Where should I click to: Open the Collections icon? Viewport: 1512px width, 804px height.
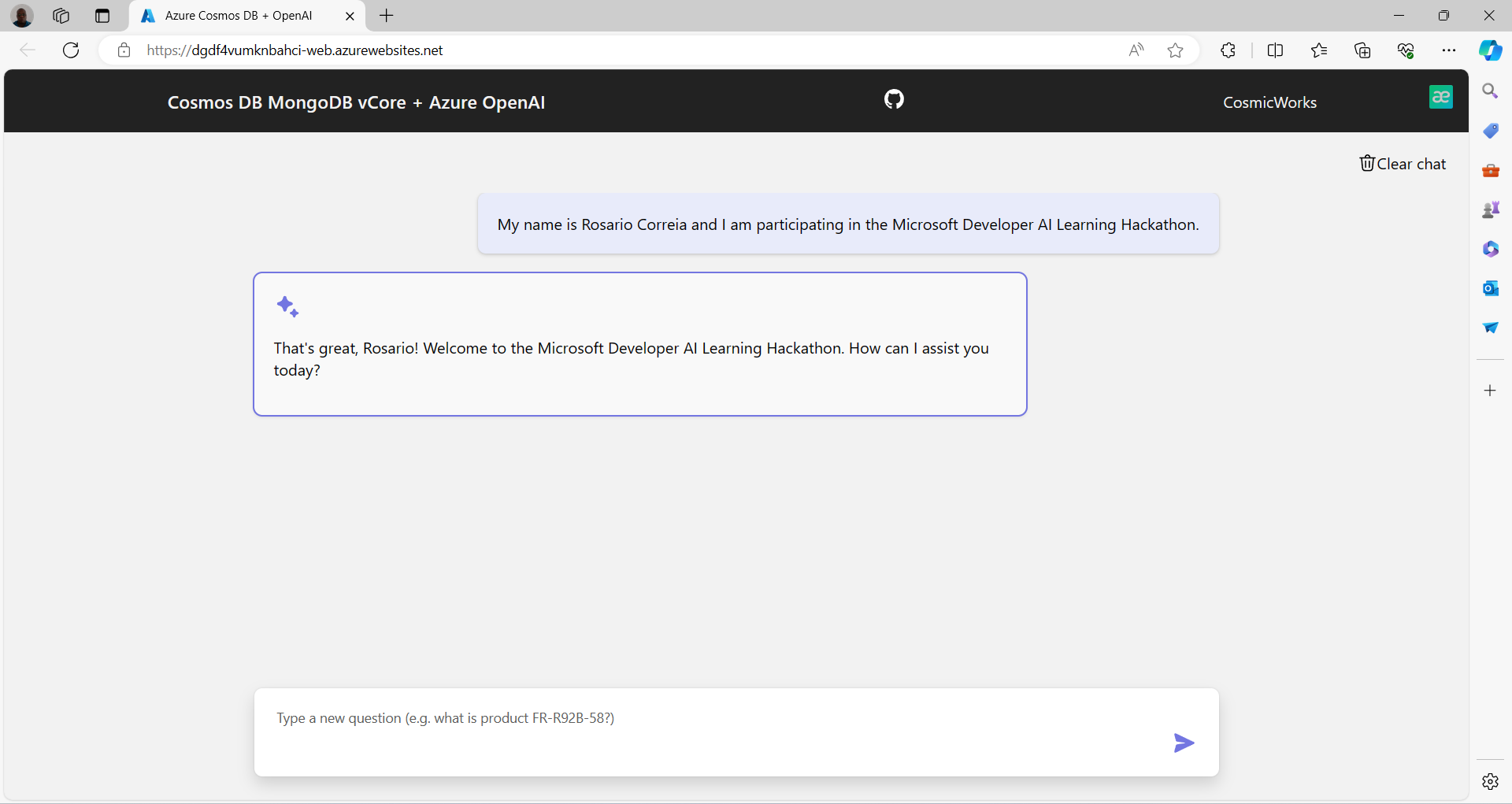coord(1362,50)
